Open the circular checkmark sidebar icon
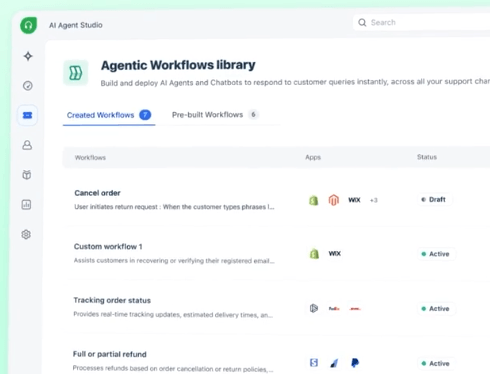The height and width of the screenshot is (374, 490). [x=28, y=86]
